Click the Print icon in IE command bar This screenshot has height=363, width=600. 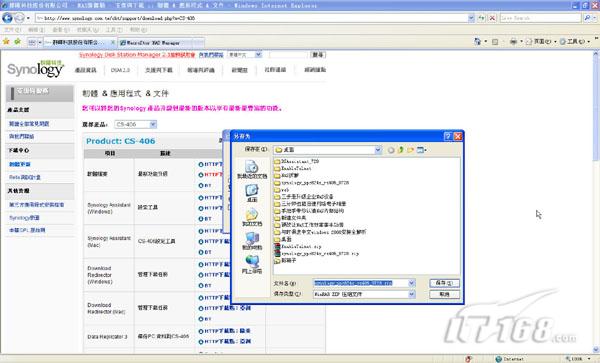(x=514, y=41)
